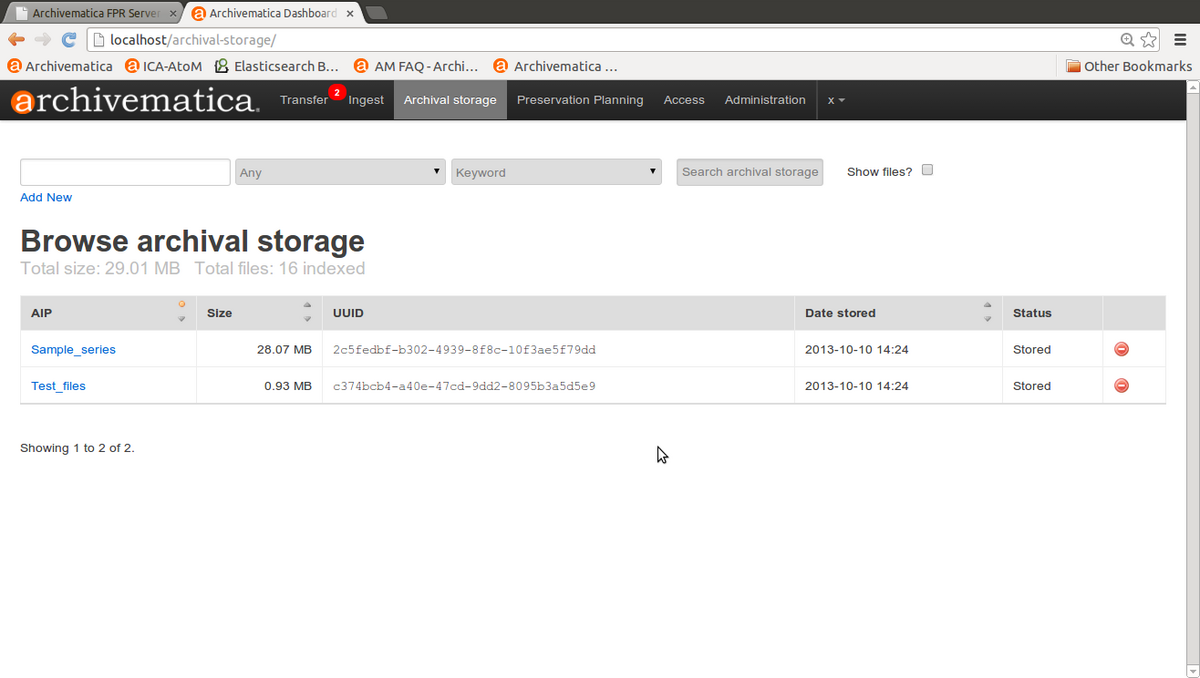Switch to Preservation Planning
1200x678 pixels.
579,100
